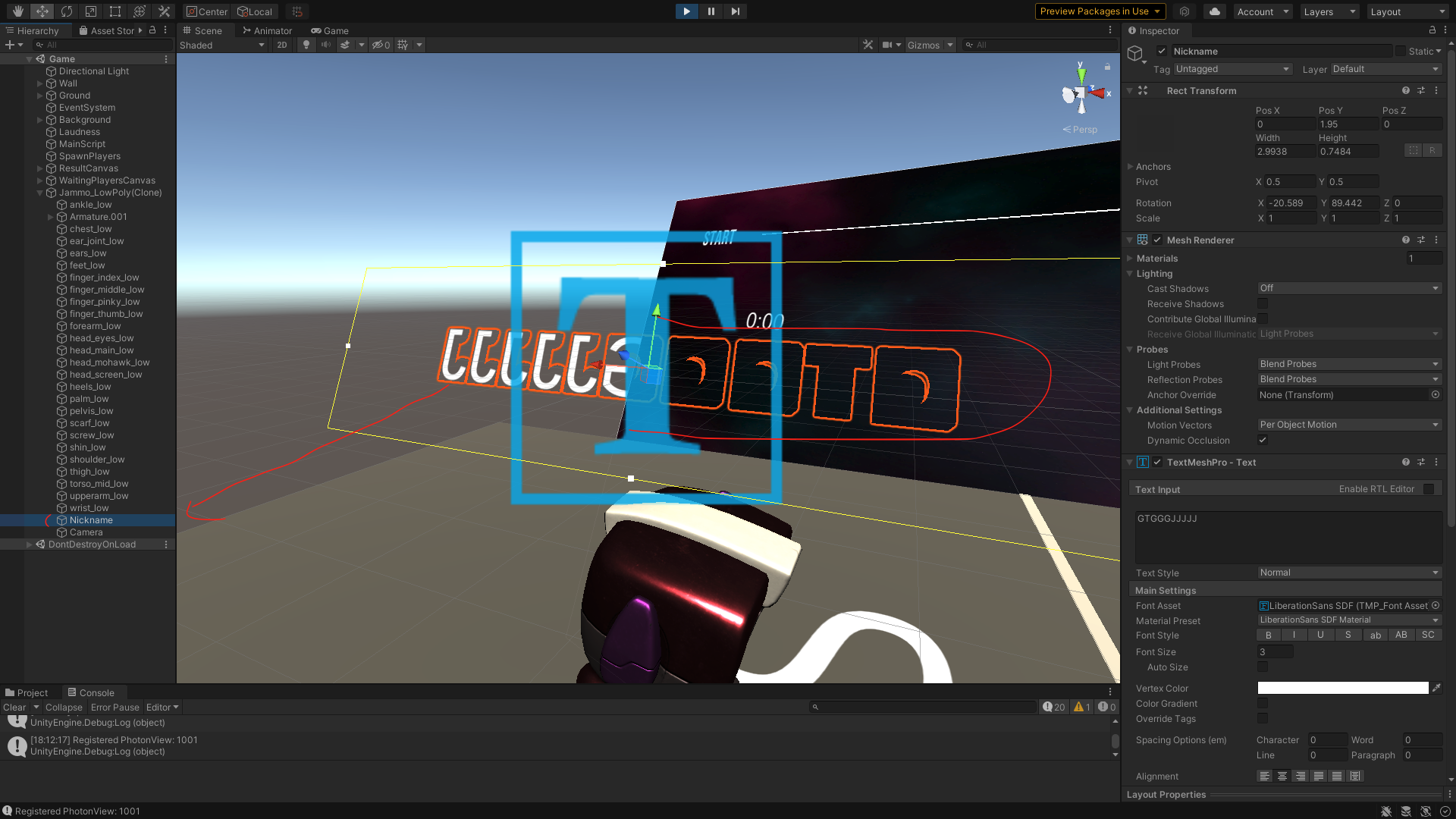Open the Shaded draw mode dropdown

(222, 45)
